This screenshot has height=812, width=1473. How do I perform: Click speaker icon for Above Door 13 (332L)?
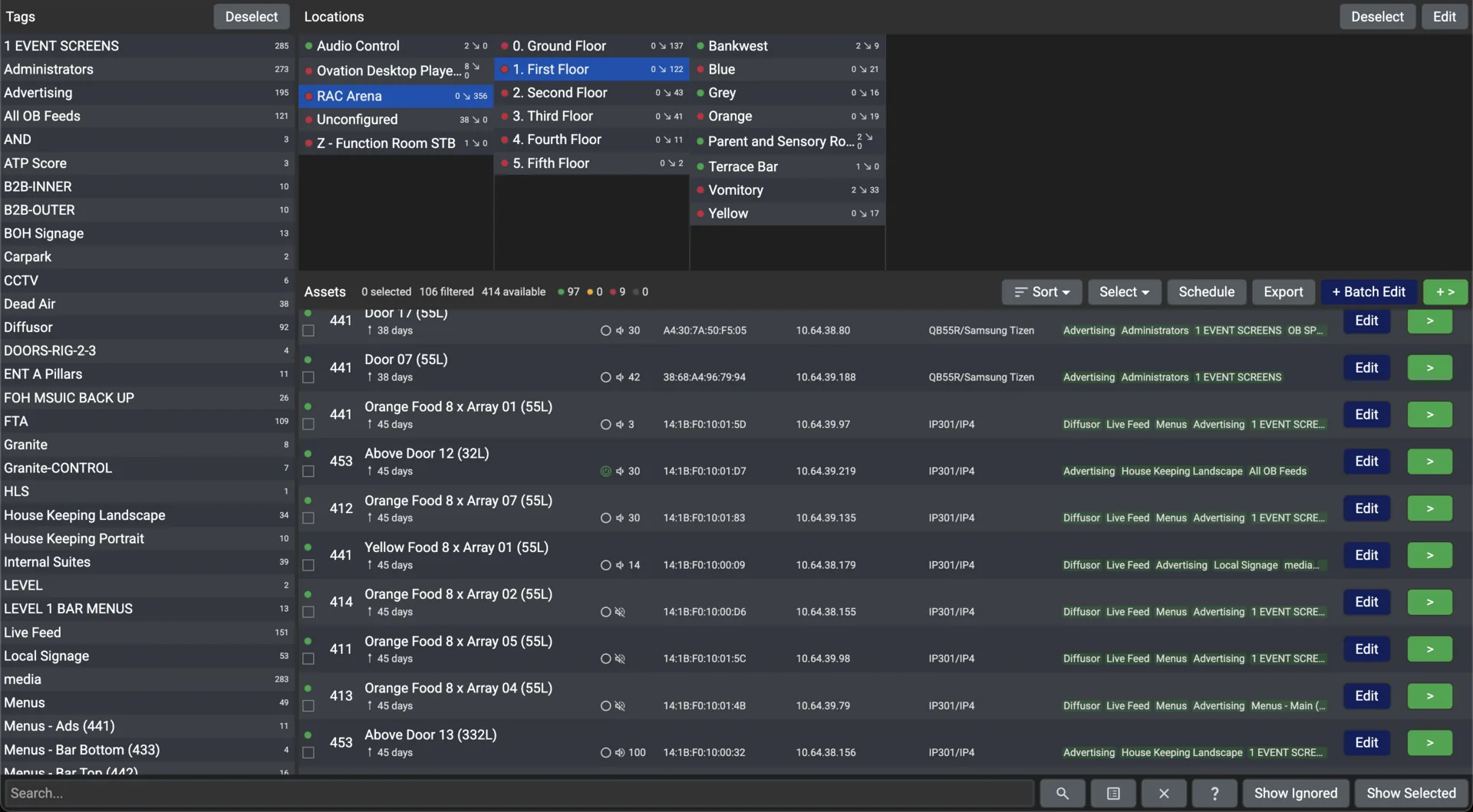(620, 753)
